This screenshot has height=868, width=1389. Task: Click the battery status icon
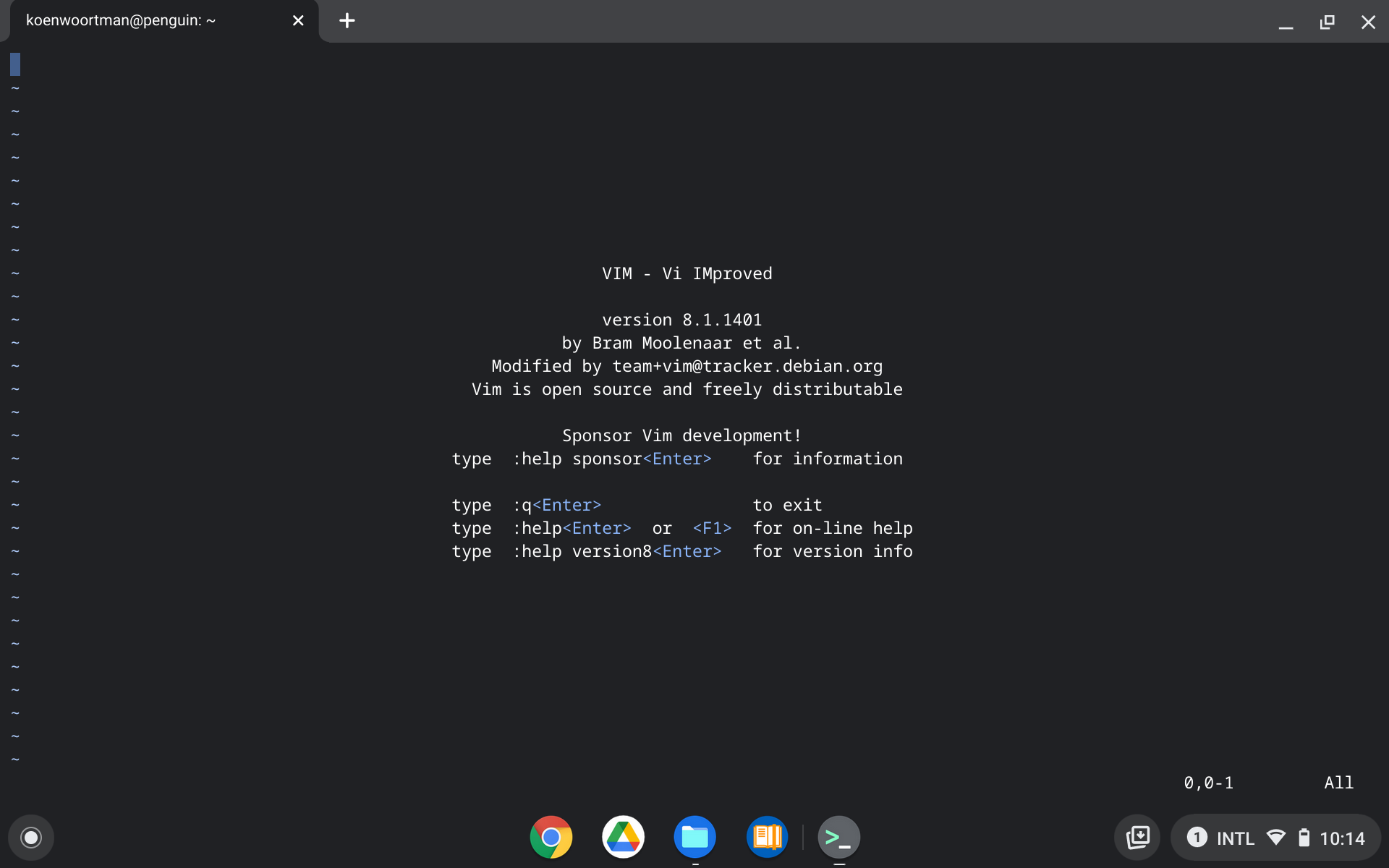[x=1304, y=838]
